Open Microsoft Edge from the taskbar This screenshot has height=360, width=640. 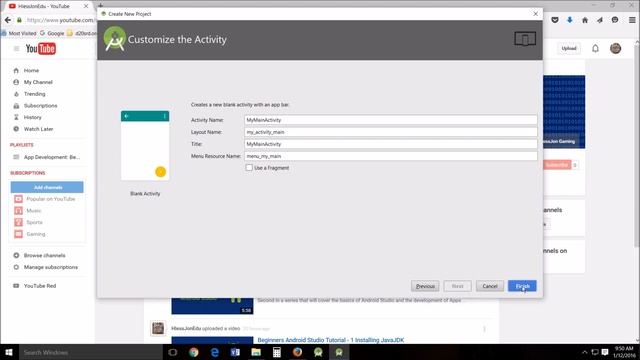(215, 352)
